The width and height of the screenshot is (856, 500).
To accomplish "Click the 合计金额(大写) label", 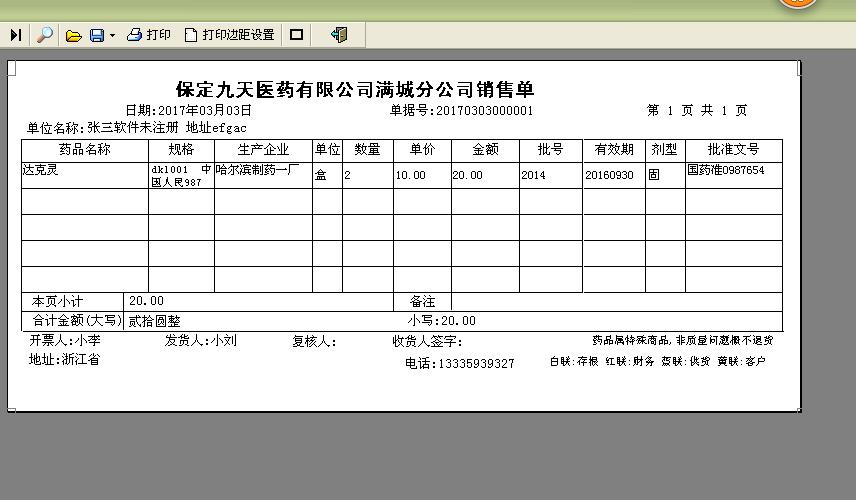I will tap(77, 320).
